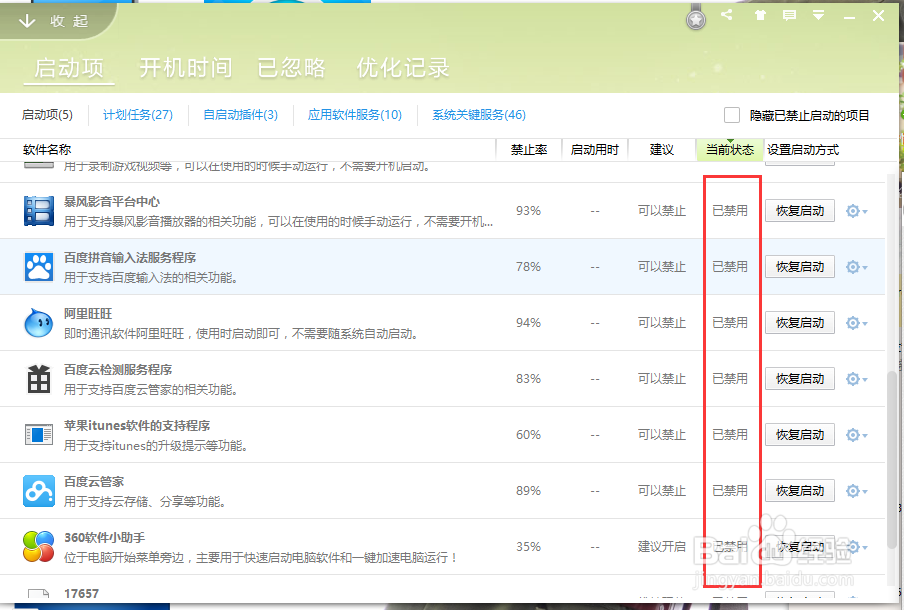Click 百度云检测服务程序 gift icon

(x=39, y=379)
